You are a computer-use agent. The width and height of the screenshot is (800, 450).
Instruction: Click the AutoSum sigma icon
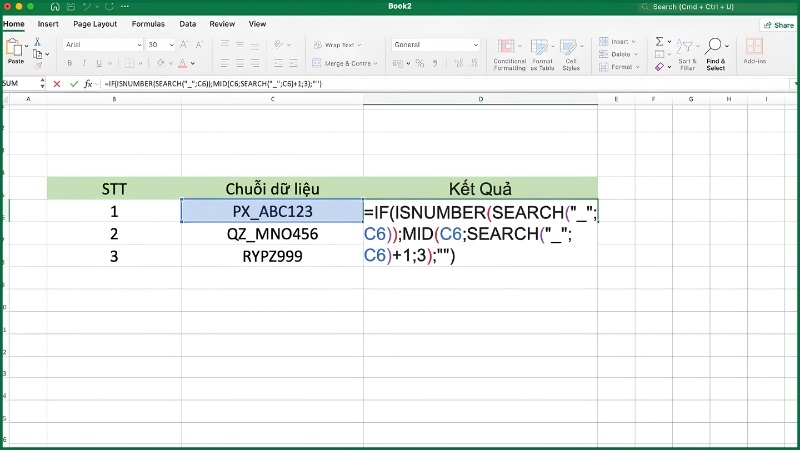click(x=660, y=41)
